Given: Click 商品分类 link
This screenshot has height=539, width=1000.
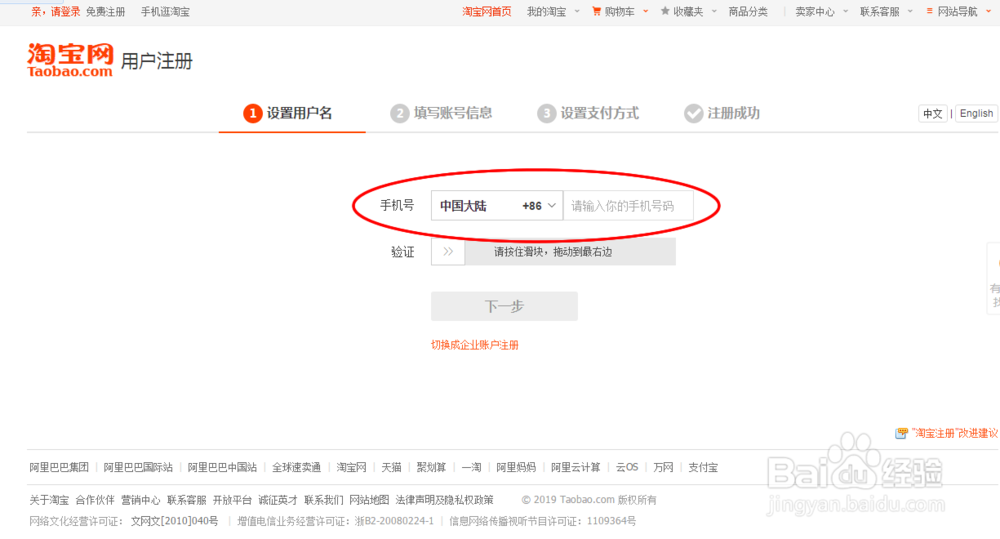Looking at the screenshot, I should (748, 11).
